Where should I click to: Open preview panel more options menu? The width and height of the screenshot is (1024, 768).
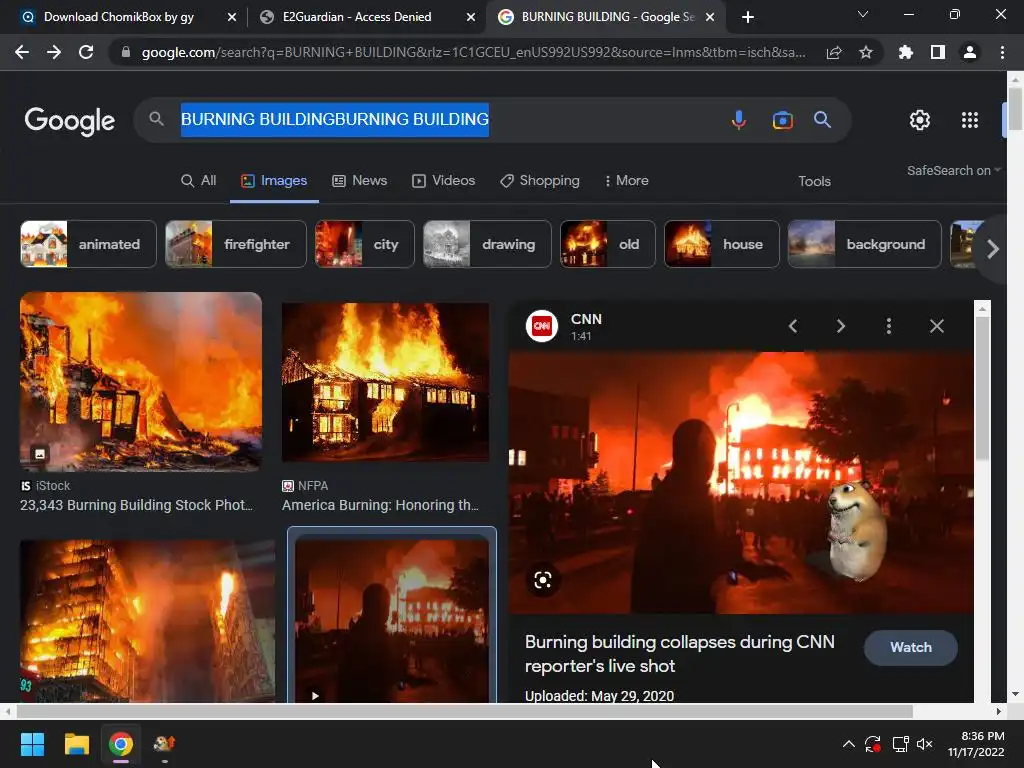pos(889,326)
